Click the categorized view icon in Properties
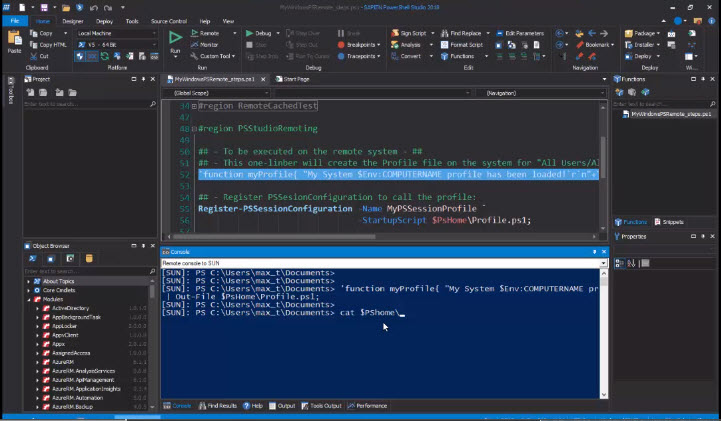 pos(619,263)
